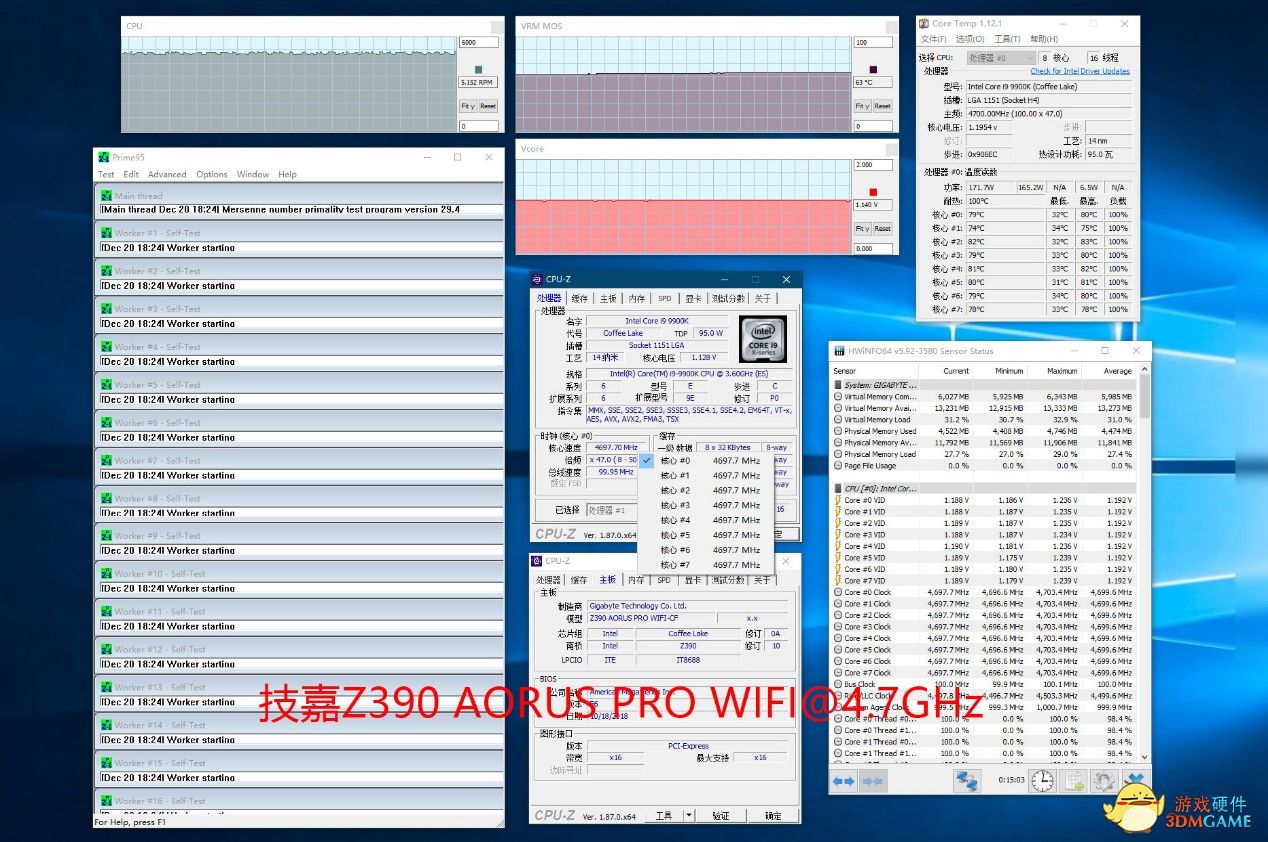Click the red Vcore graph color swatch
This screenshot has height=842, width=1268.
872,192
